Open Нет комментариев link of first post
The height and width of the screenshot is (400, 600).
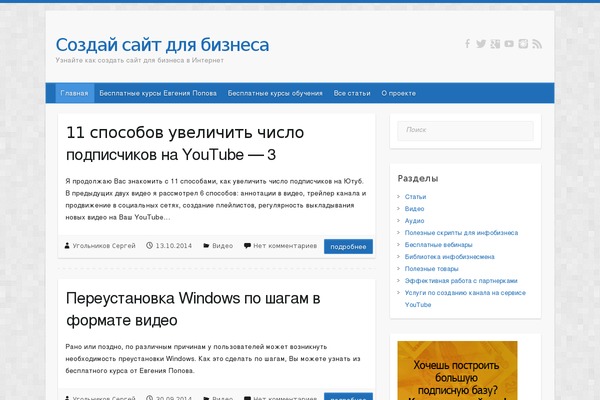pos(285,246)
